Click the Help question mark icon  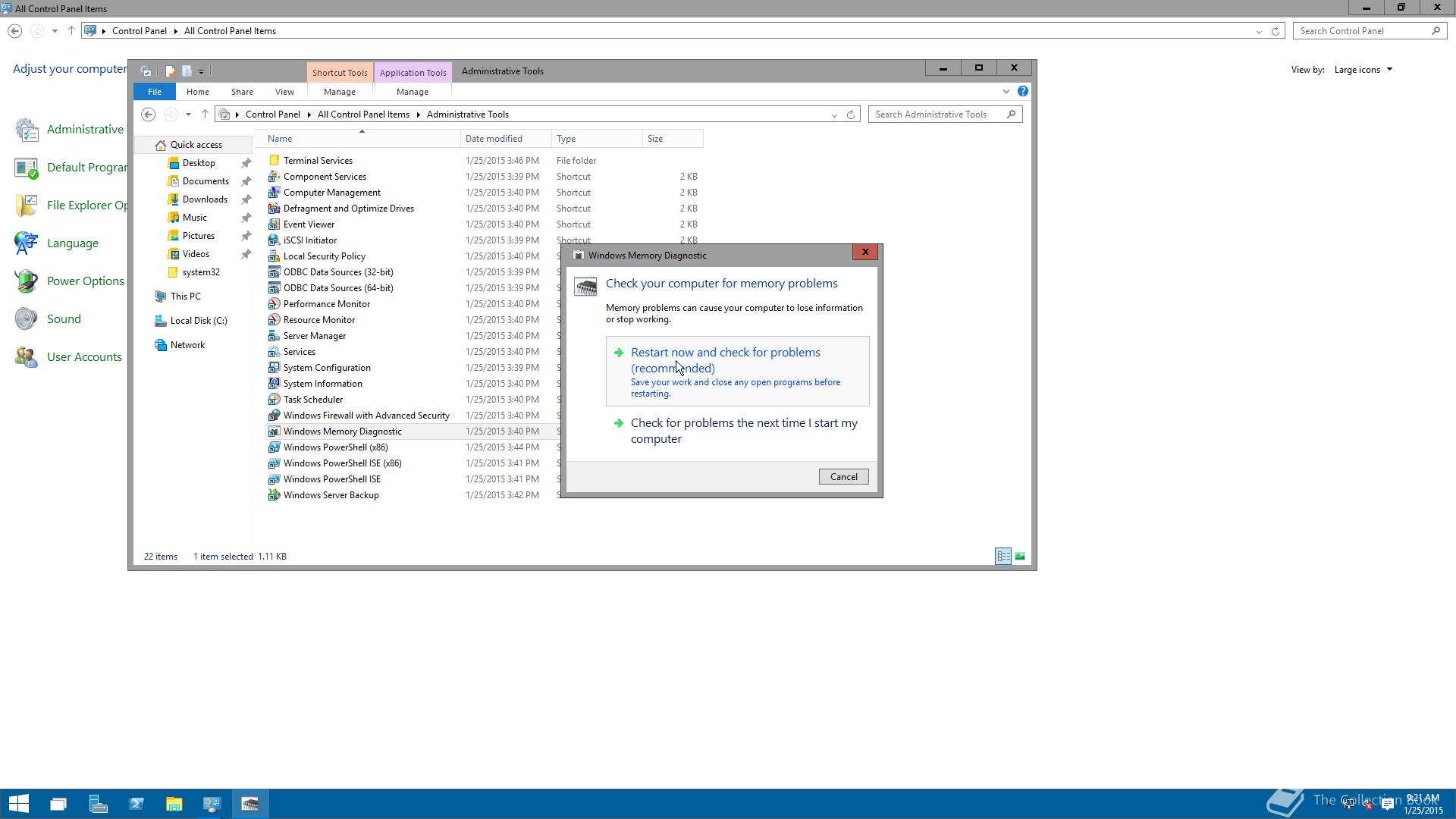pos(1023,92)
